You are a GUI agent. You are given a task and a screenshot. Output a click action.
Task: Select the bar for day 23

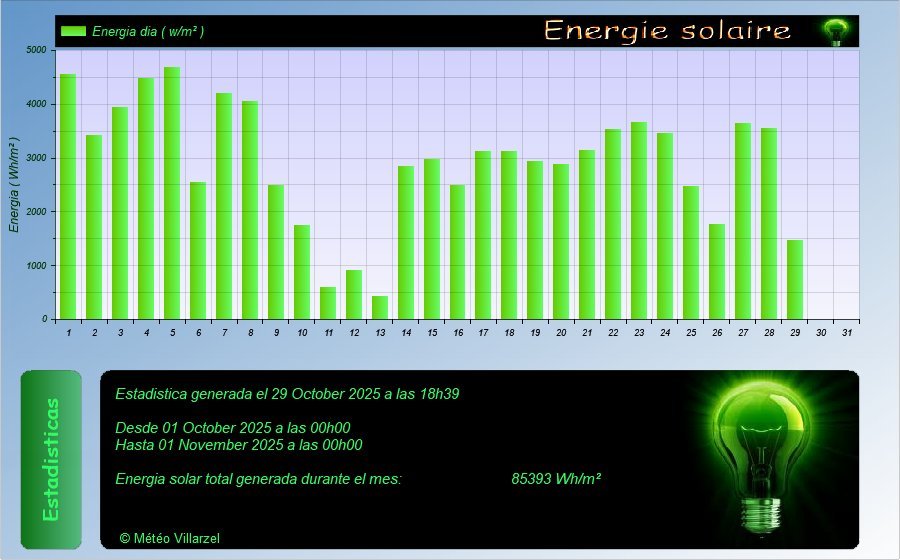click(639, 221)
